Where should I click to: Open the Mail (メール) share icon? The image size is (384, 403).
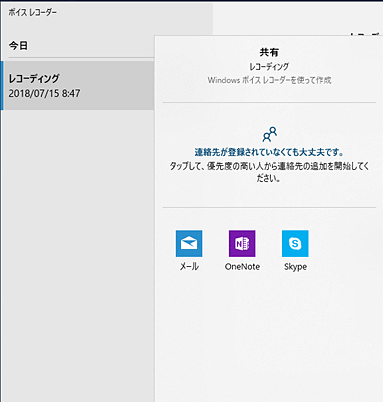click(189, 243)
